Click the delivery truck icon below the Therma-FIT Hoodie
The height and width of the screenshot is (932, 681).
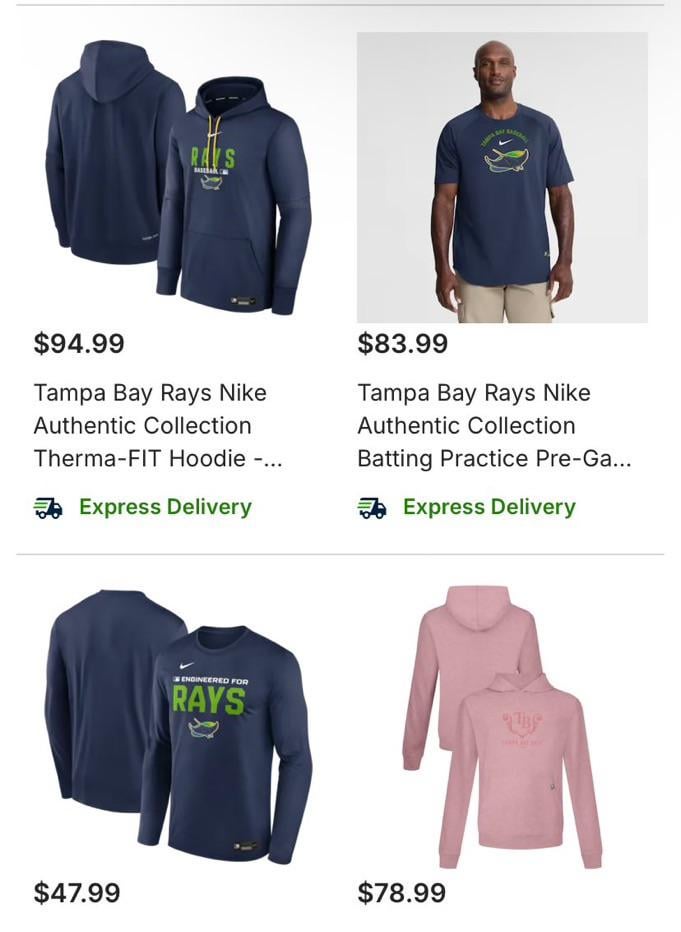pos(48,508)
